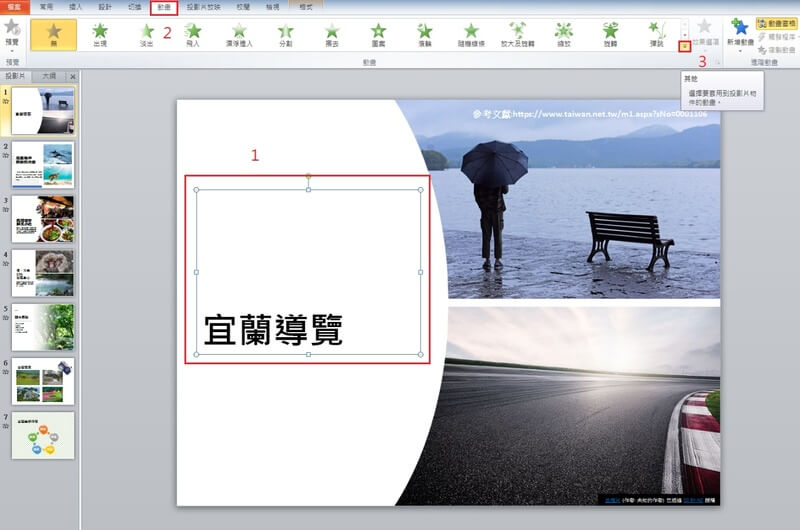Switch to the 投影片放映 (Slide Show) tab
800x530 pixels.
(204, 7)
